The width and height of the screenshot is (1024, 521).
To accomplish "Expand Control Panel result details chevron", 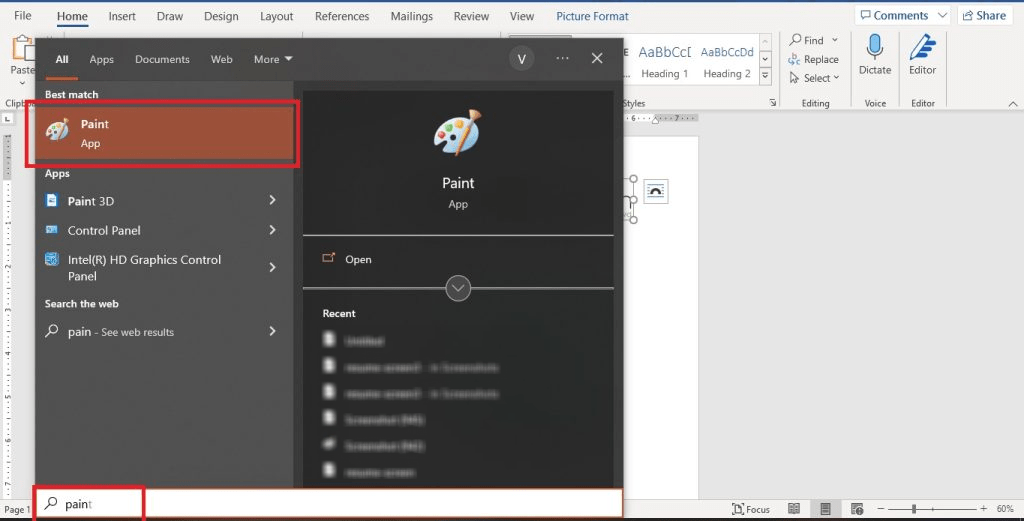I will click(272, 230).
